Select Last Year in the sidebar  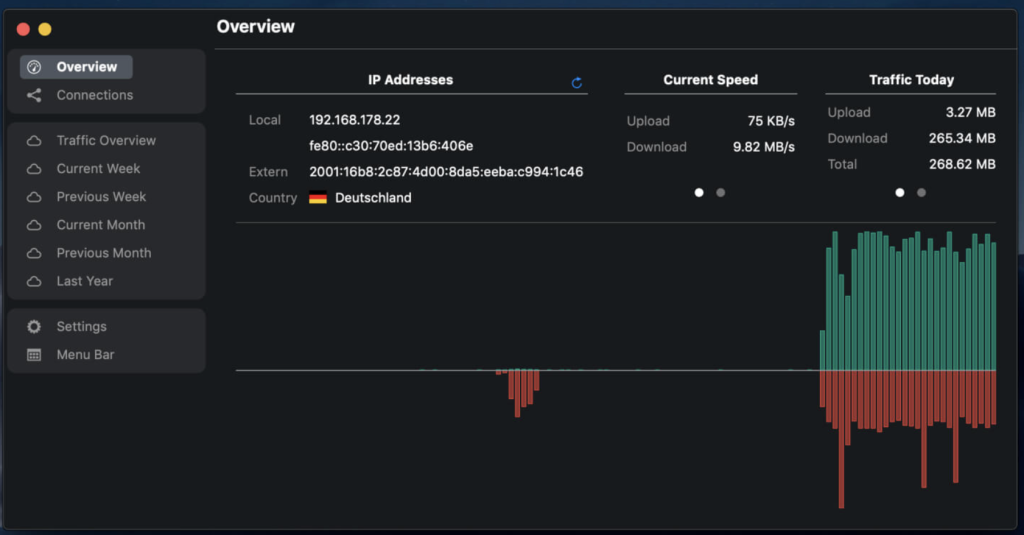(85, 281)
